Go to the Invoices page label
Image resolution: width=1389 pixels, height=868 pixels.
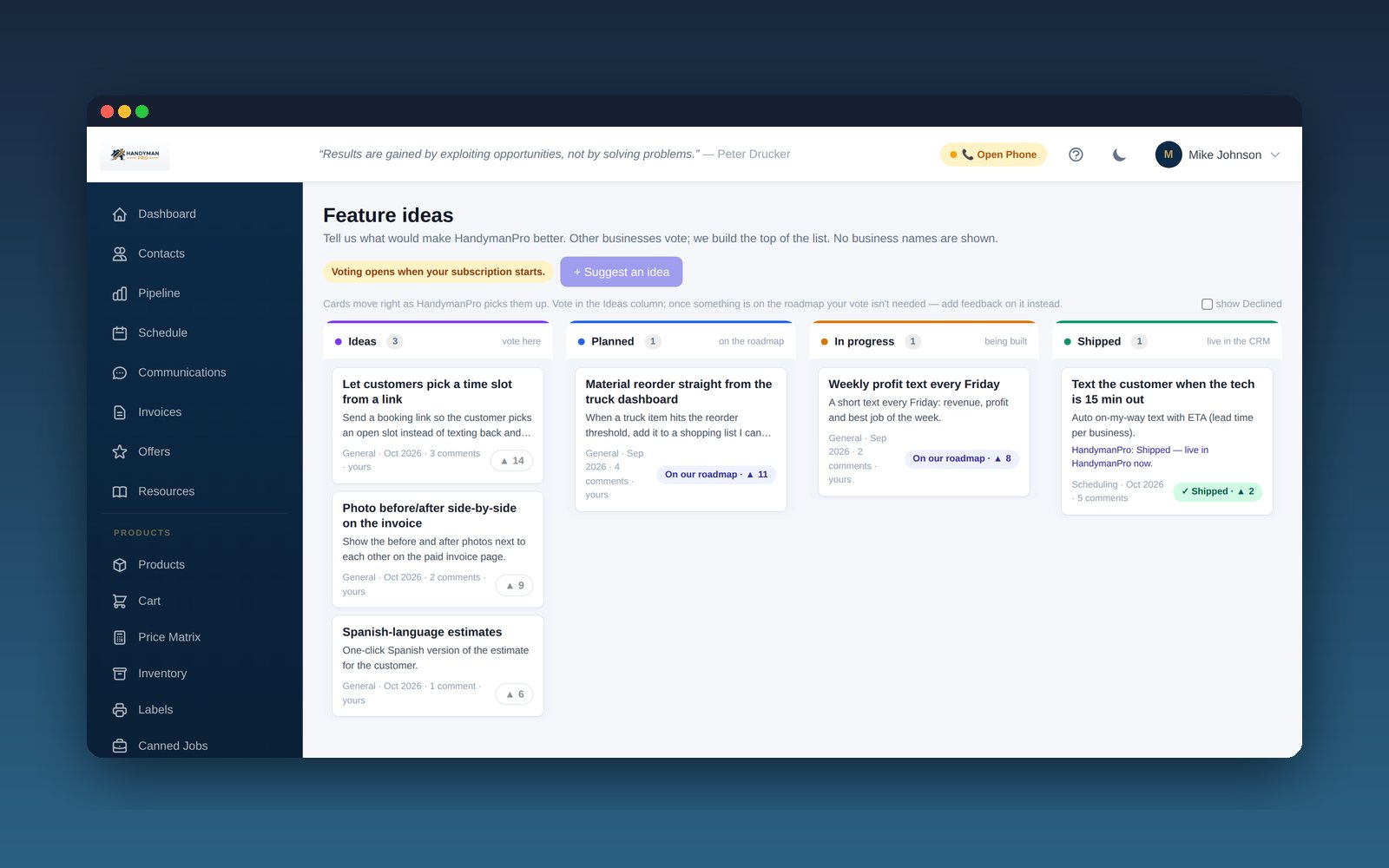point(160,412)
